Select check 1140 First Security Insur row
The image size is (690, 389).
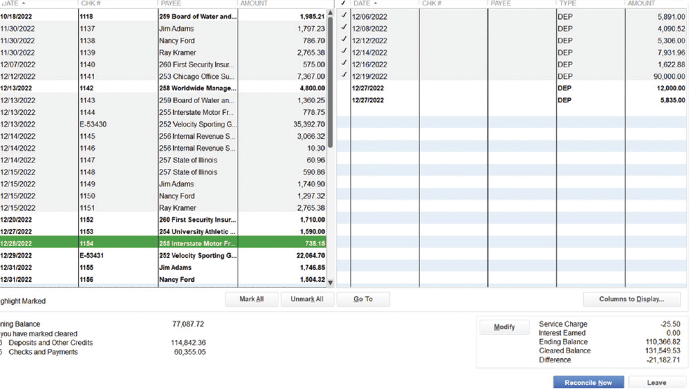click(x=163, y=64)
